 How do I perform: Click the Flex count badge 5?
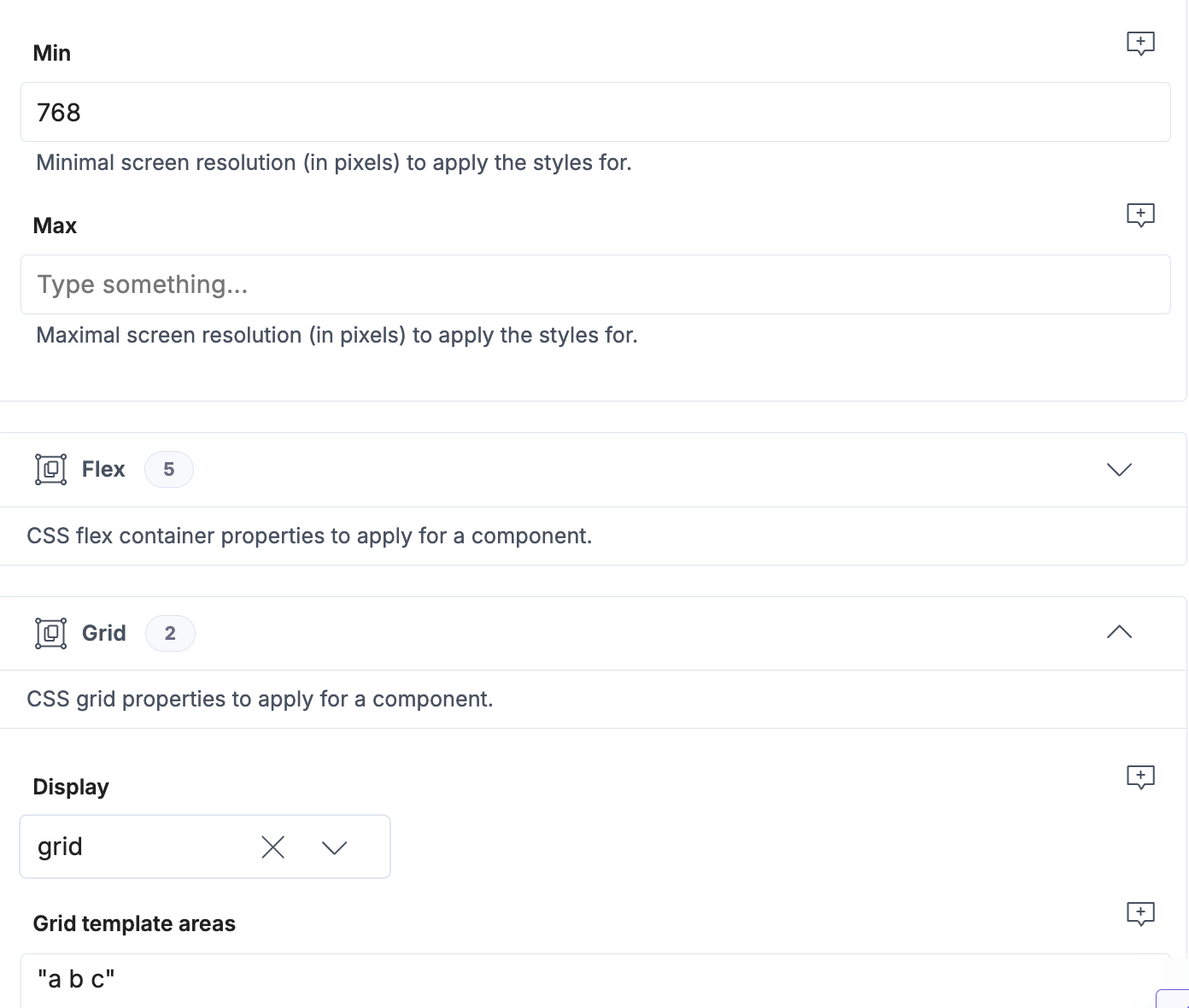[x=169, y=469]
